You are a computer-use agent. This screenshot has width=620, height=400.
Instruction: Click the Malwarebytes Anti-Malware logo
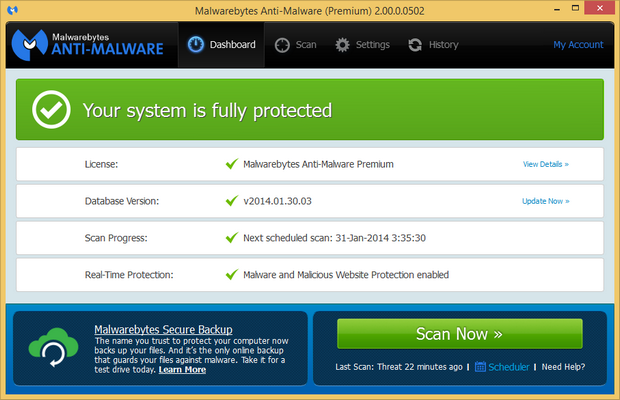[87, 45]
